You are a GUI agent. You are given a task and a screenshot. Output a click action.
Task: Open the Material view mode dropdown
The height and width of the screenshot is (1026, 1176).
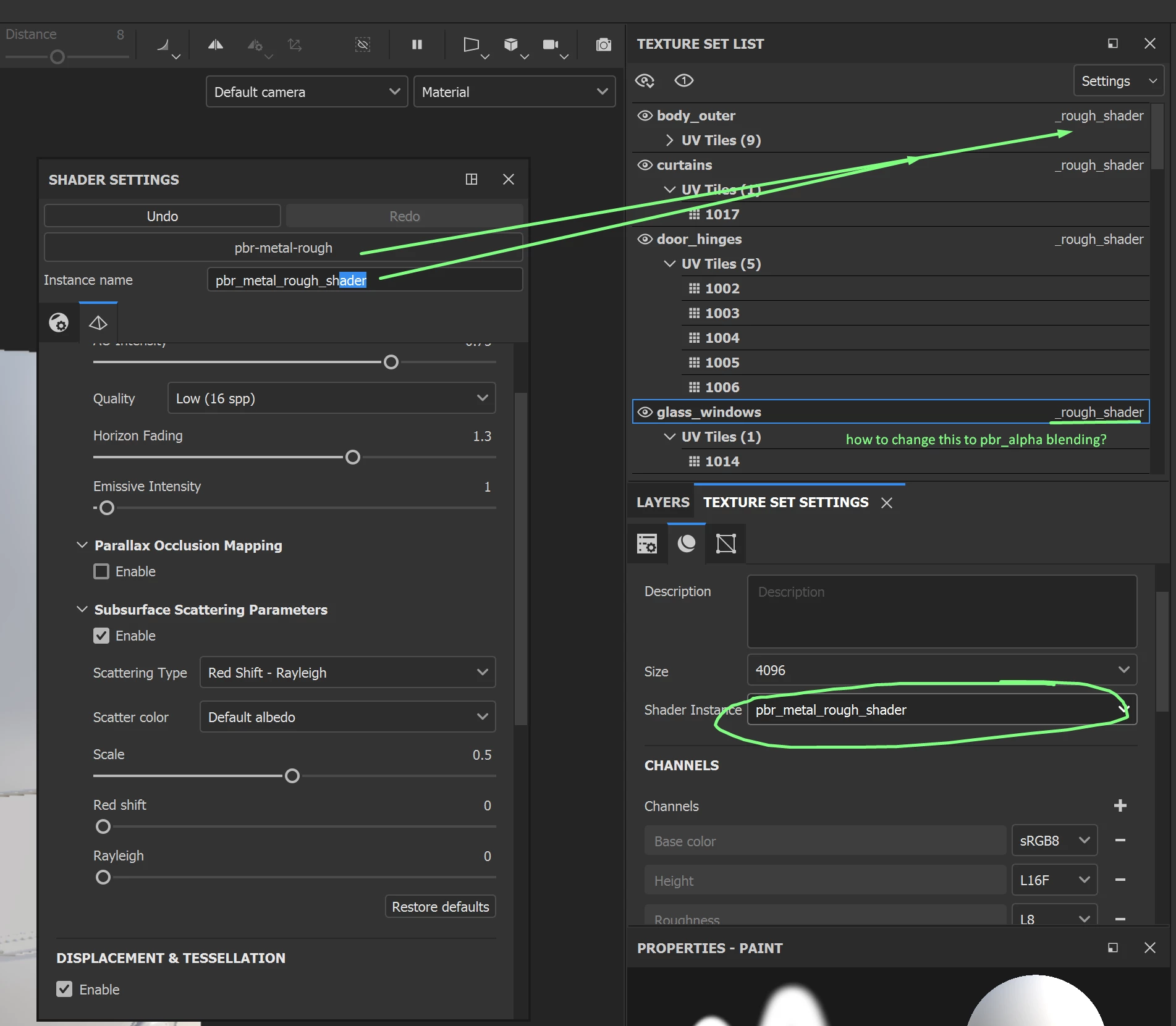tap(514, 92)
